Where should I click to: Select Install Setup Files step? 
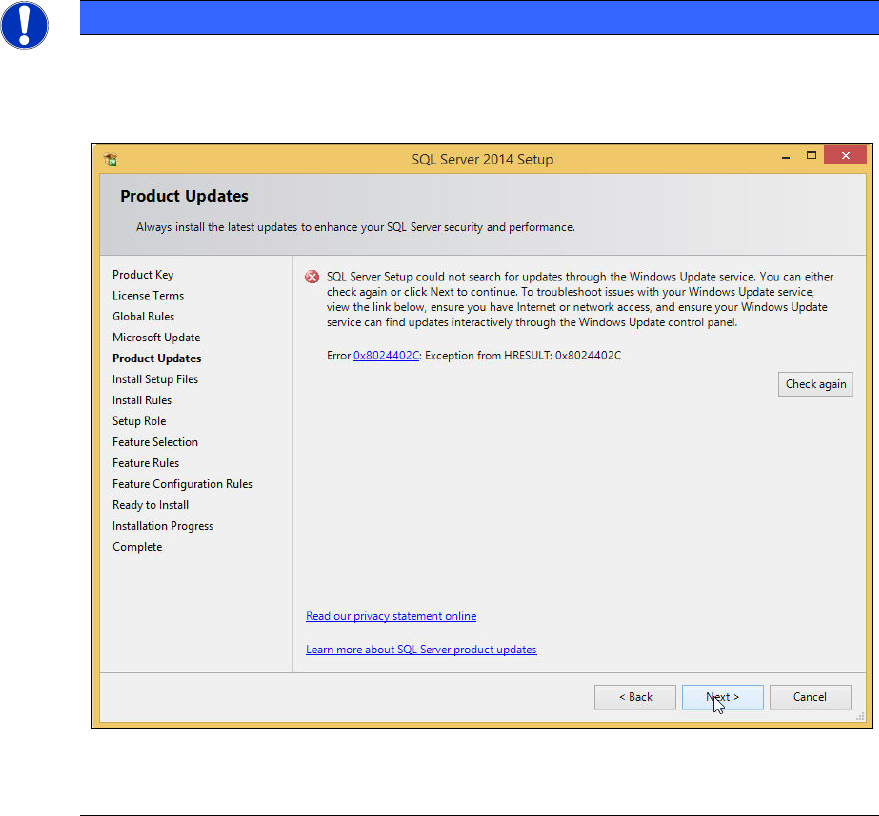(x=155, y=379)
